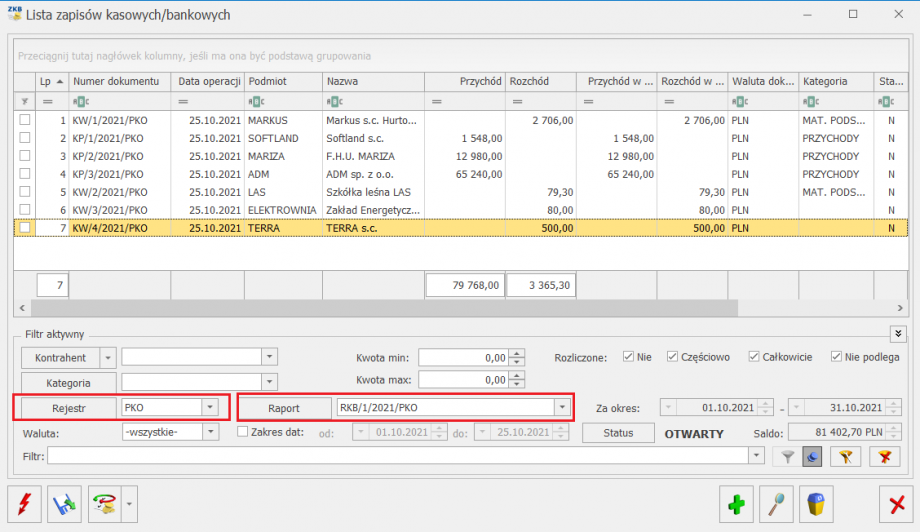This screenshot has width=920, height=532.
Task: Tick checkbox for row KP/2/2021/PKO
Action: [x=25, y=156]
